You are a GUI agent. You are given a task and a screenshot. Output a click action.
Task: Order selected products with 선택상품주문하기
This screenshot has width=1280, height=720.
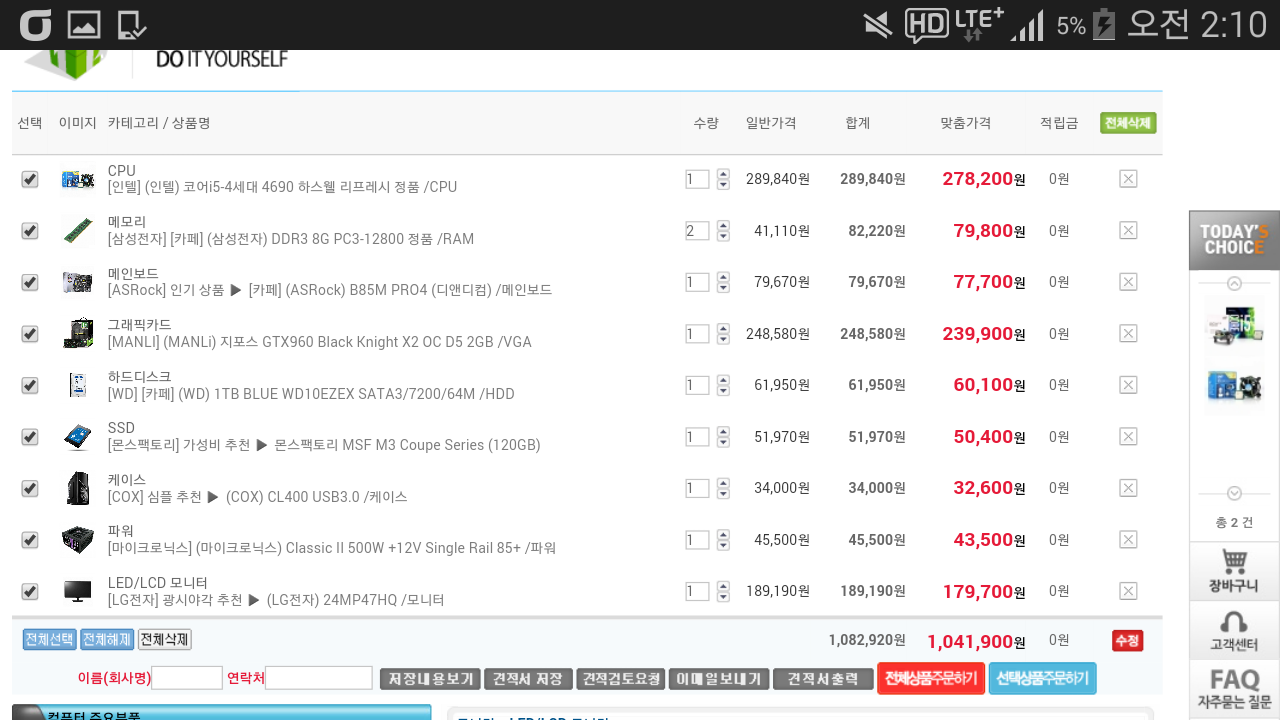[x=1043, y=678]
